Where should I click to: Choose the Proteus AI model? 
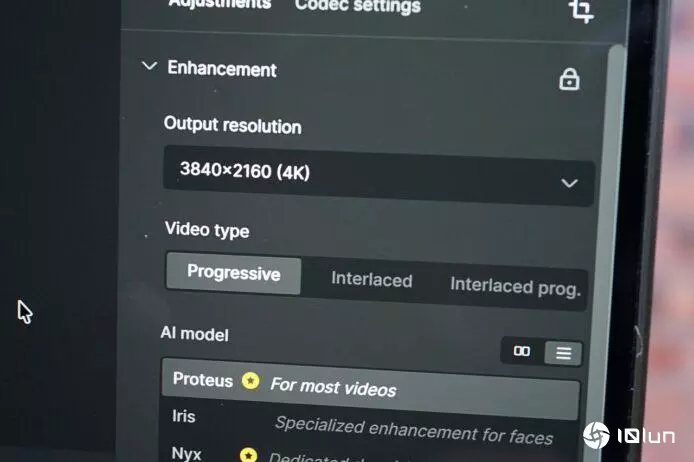[x=370, y=389]
